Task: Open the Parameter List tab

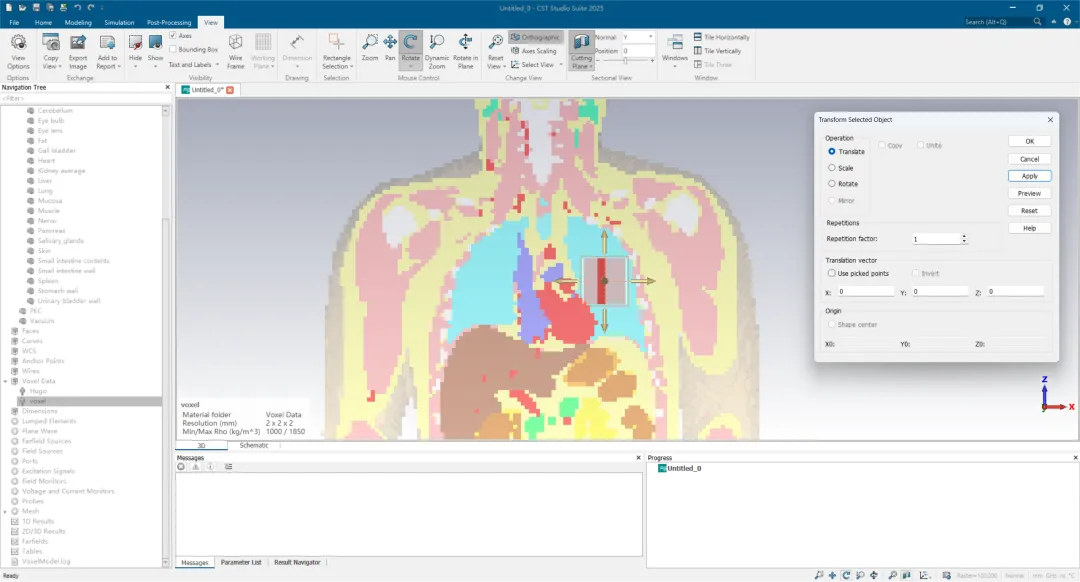Action: tap(241, 563)
